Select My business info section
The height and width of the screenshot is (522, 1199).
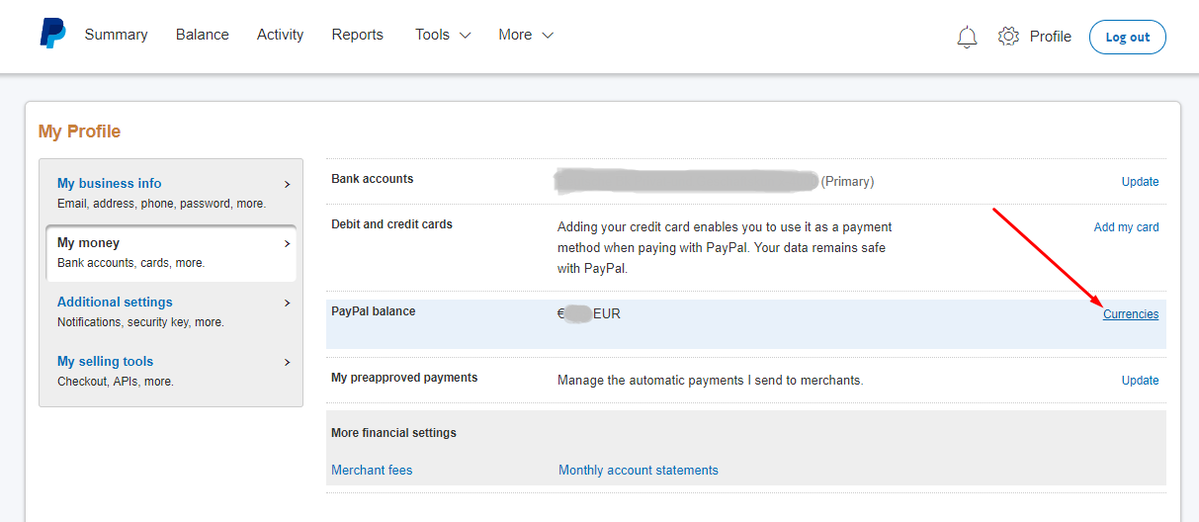109,183
